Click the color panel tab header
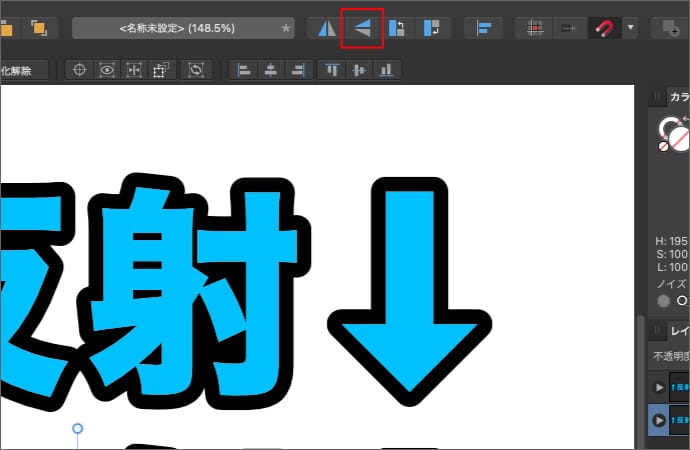 pyautogui.click(x=678, y=97)
